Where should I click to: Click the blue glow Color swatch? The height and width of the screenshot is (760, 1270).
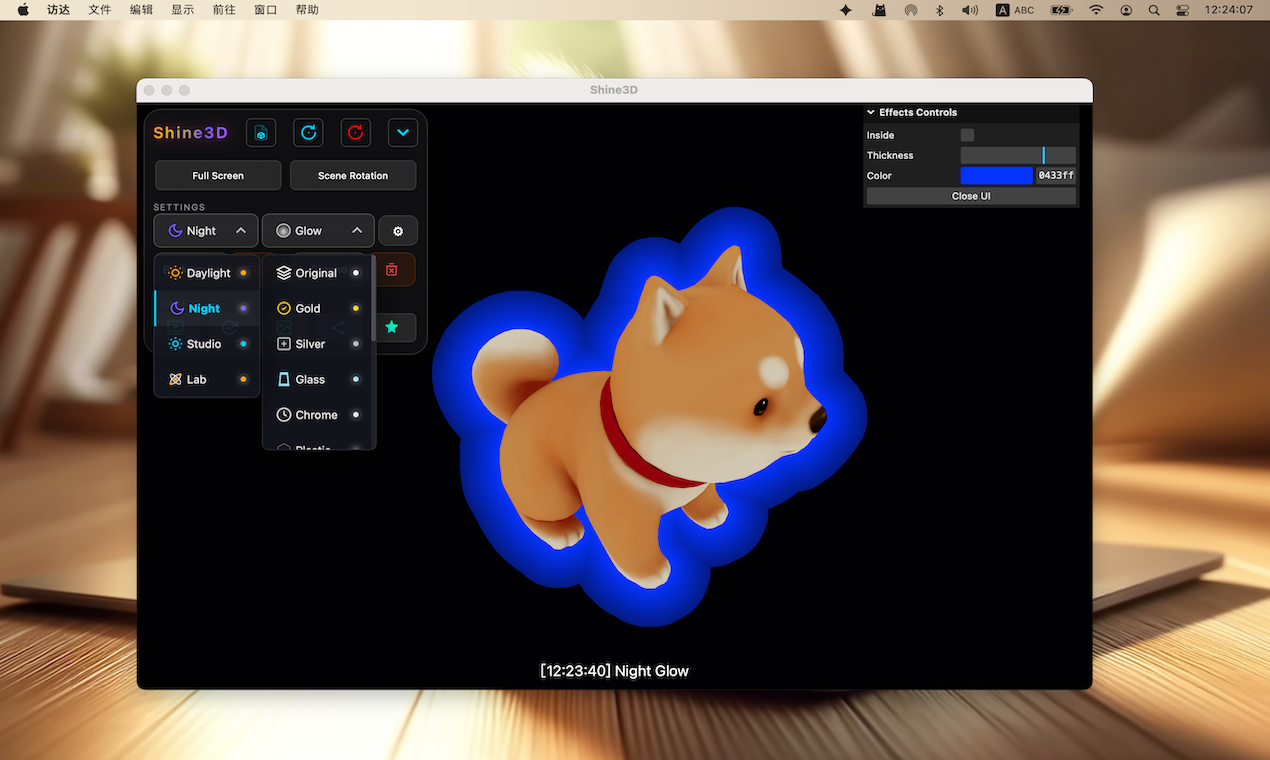[x=996, y=175]
